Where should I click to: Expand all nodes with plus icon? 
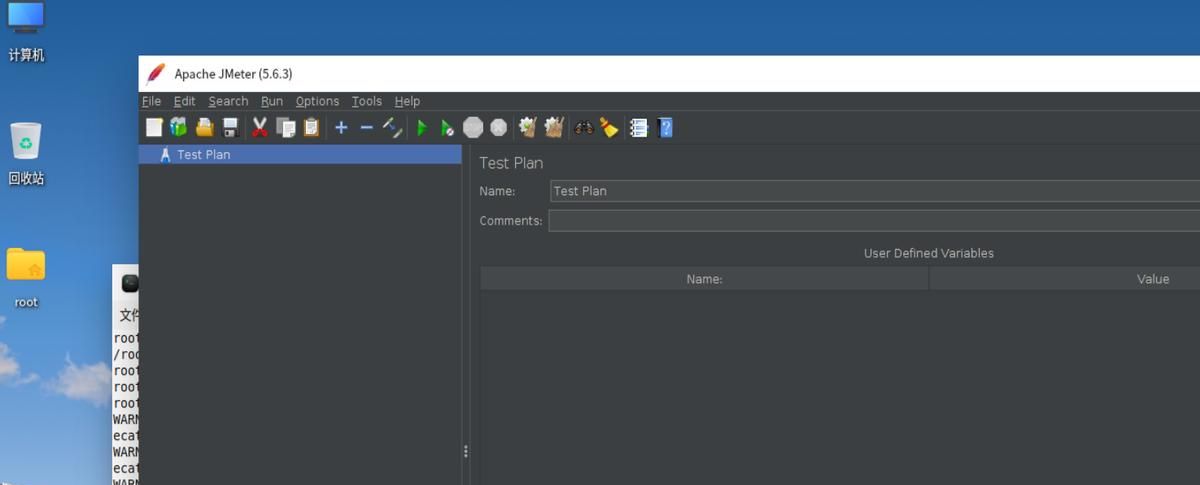click(341, 128)
